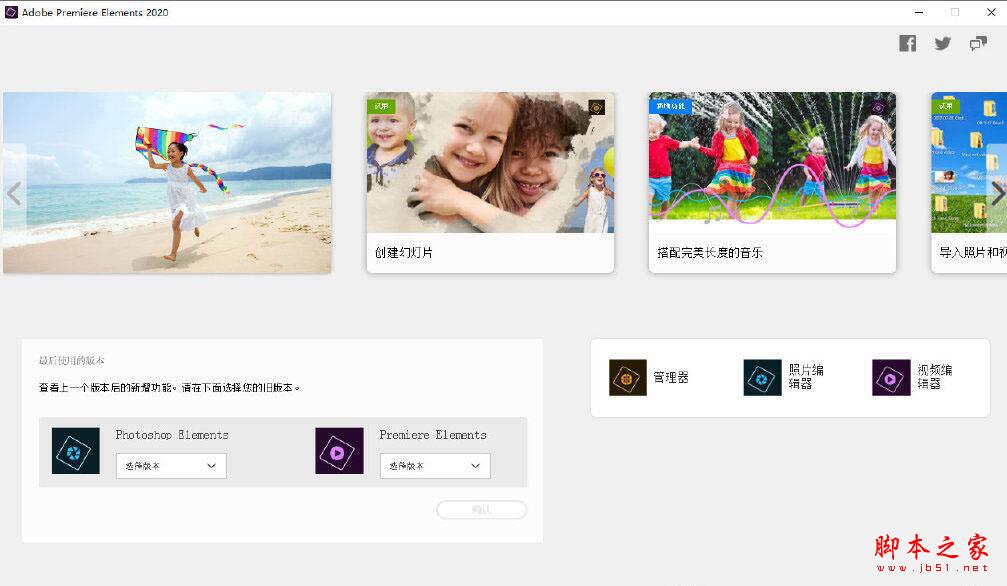Click the 最后使用的版本 heading
The height and width of the screenshot is (586, 1007).
(x=71, y=360)
